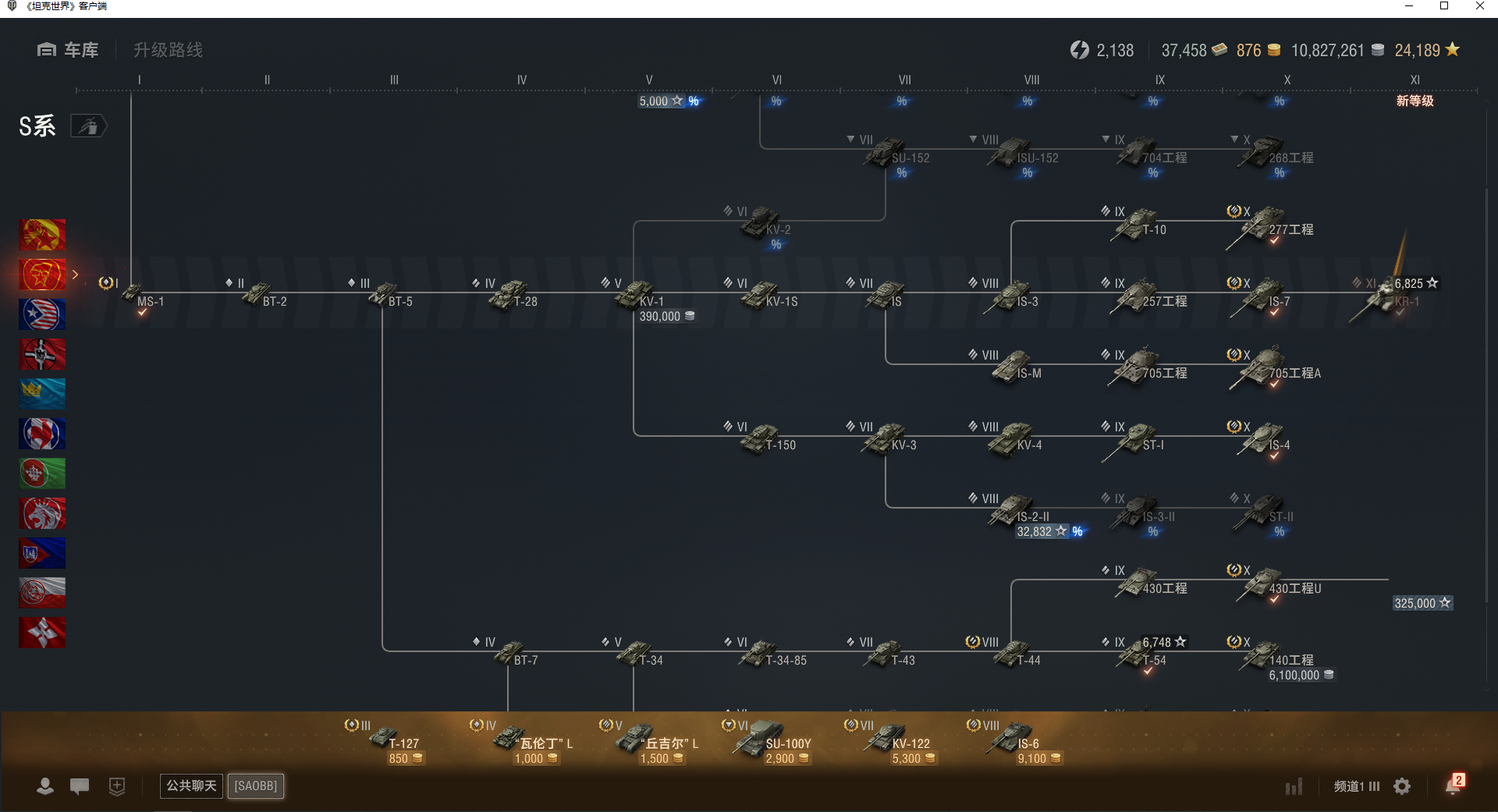Open the platoon shield icon
This screenshot has width=1498, height=812.
[117, 786]
